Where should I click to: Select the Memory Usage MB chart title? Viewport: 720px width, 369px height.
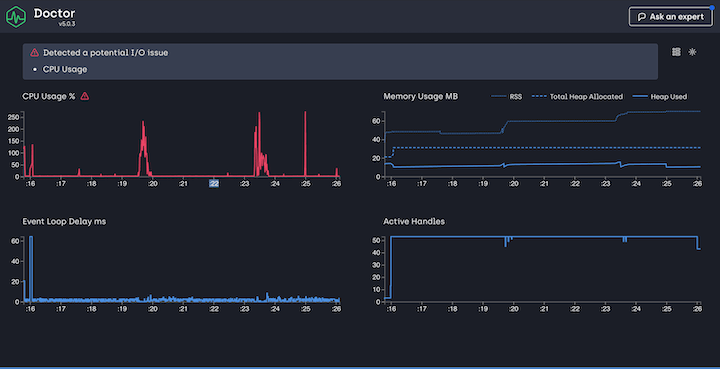421,96
